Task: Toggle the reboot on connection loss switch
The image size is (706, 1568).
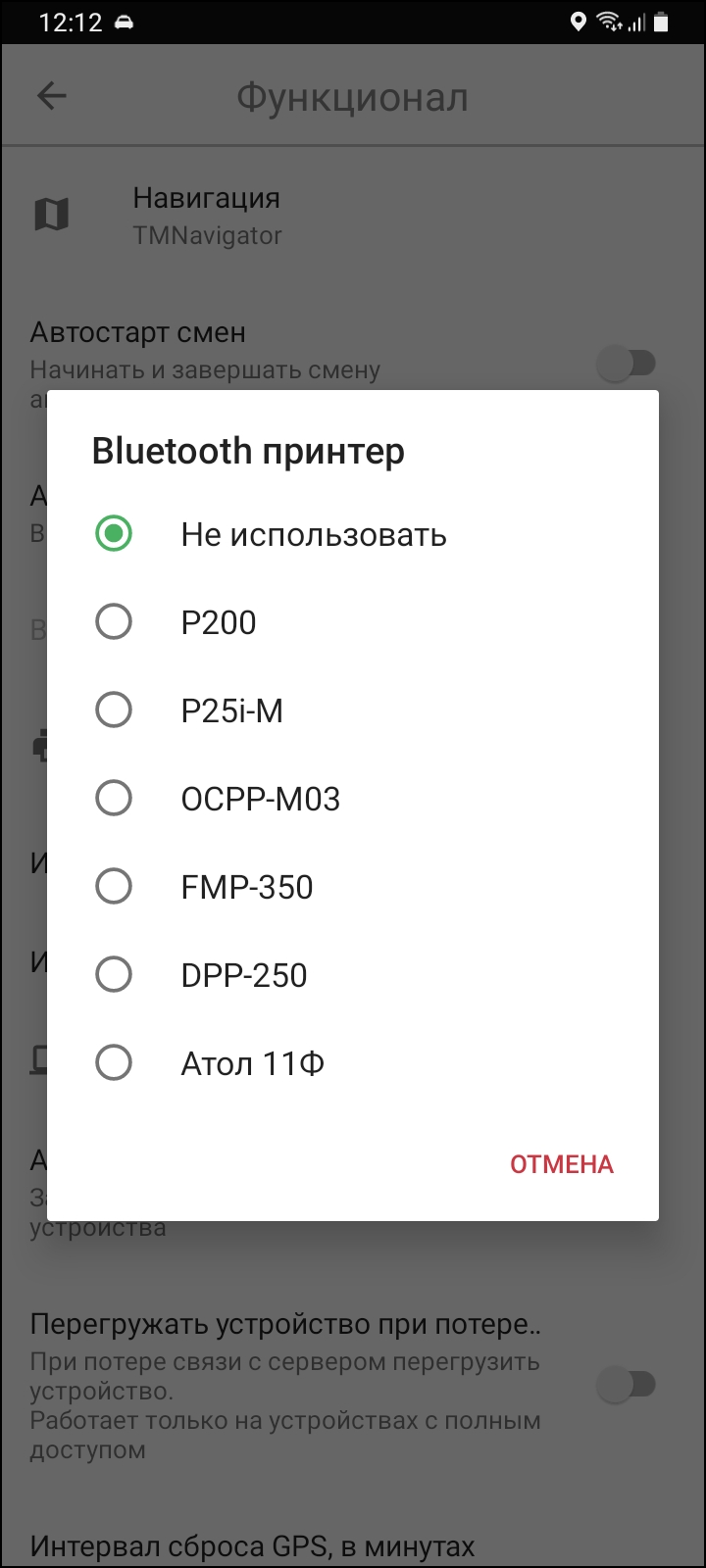Action: (627, 1385)
